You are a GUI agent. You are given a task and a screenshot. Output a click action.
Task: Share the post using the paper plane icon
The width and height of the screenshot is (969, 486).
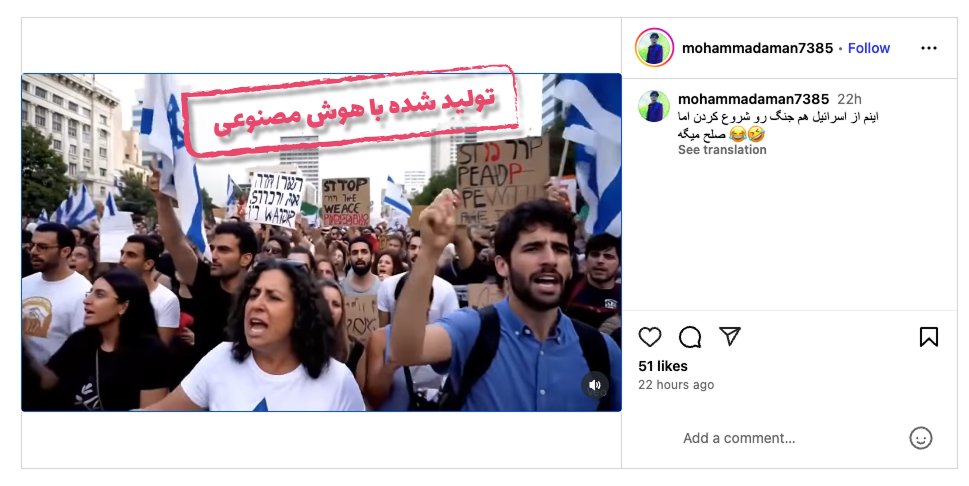click(730, 336)
